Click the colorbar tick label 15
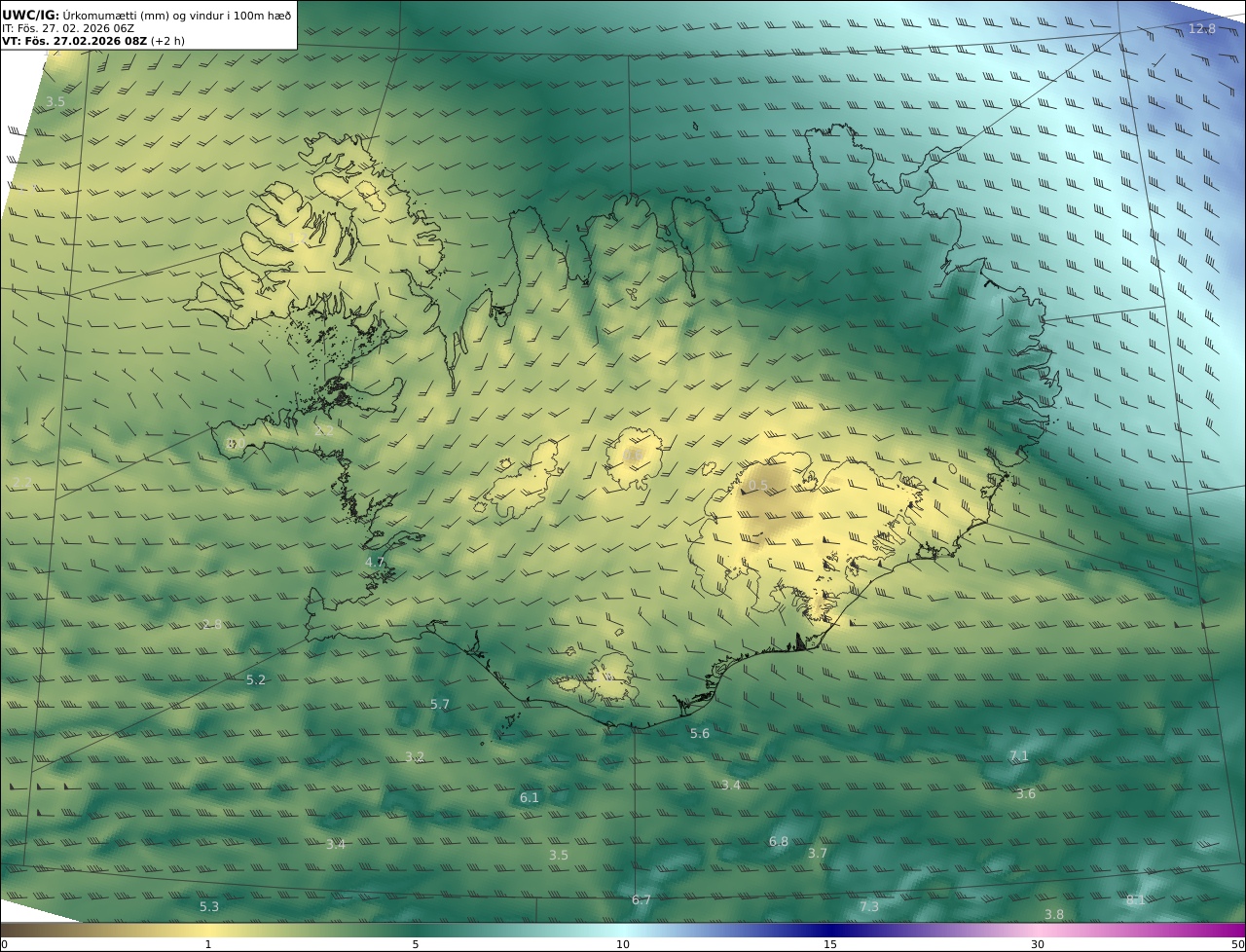This screenshot has width=1246, height=952. coord(830,944)
